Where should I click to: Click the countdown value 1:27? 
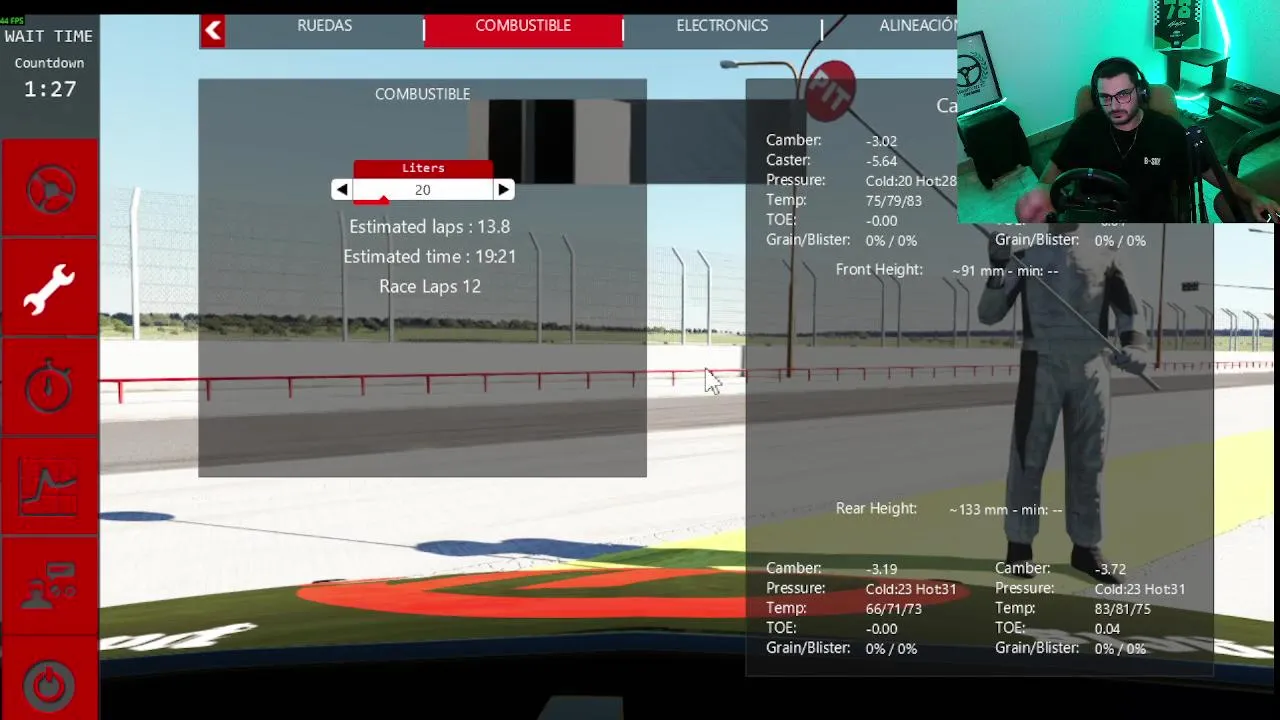point(50,89)
